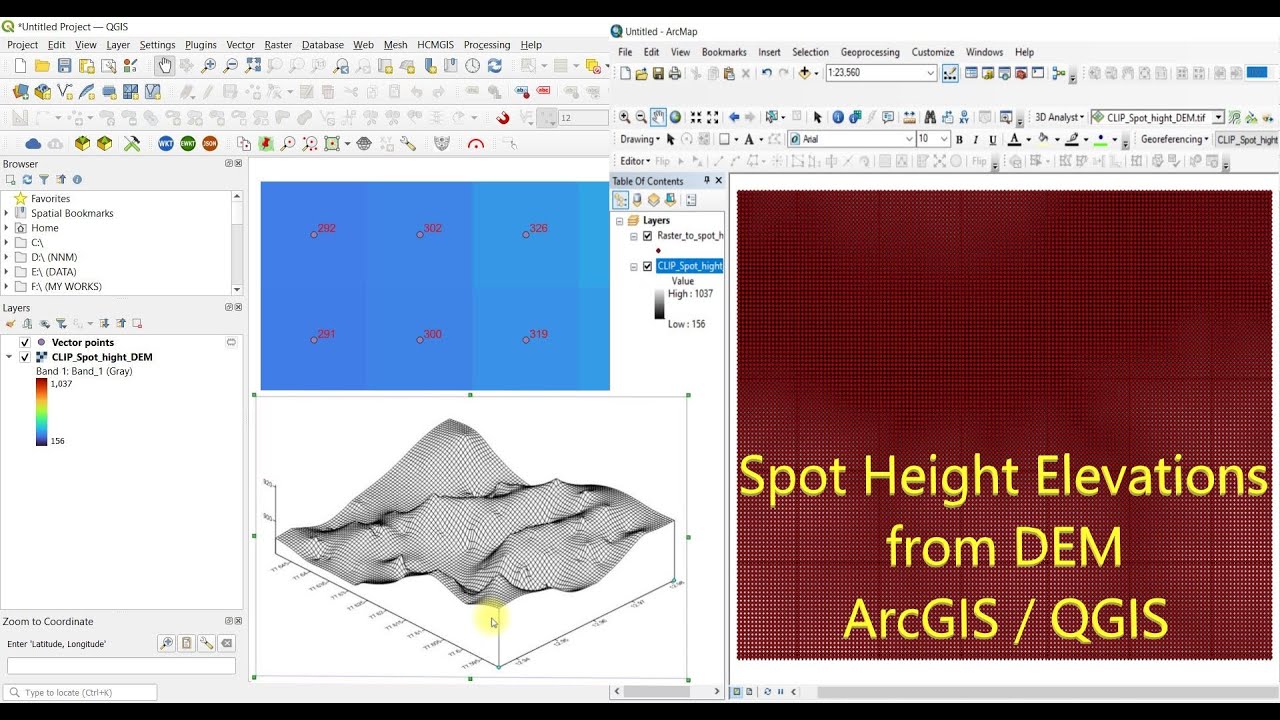Open the Arial font dropdown
Image resolution: width=1280 pixels, height=720 pixels.
(909, 139)
